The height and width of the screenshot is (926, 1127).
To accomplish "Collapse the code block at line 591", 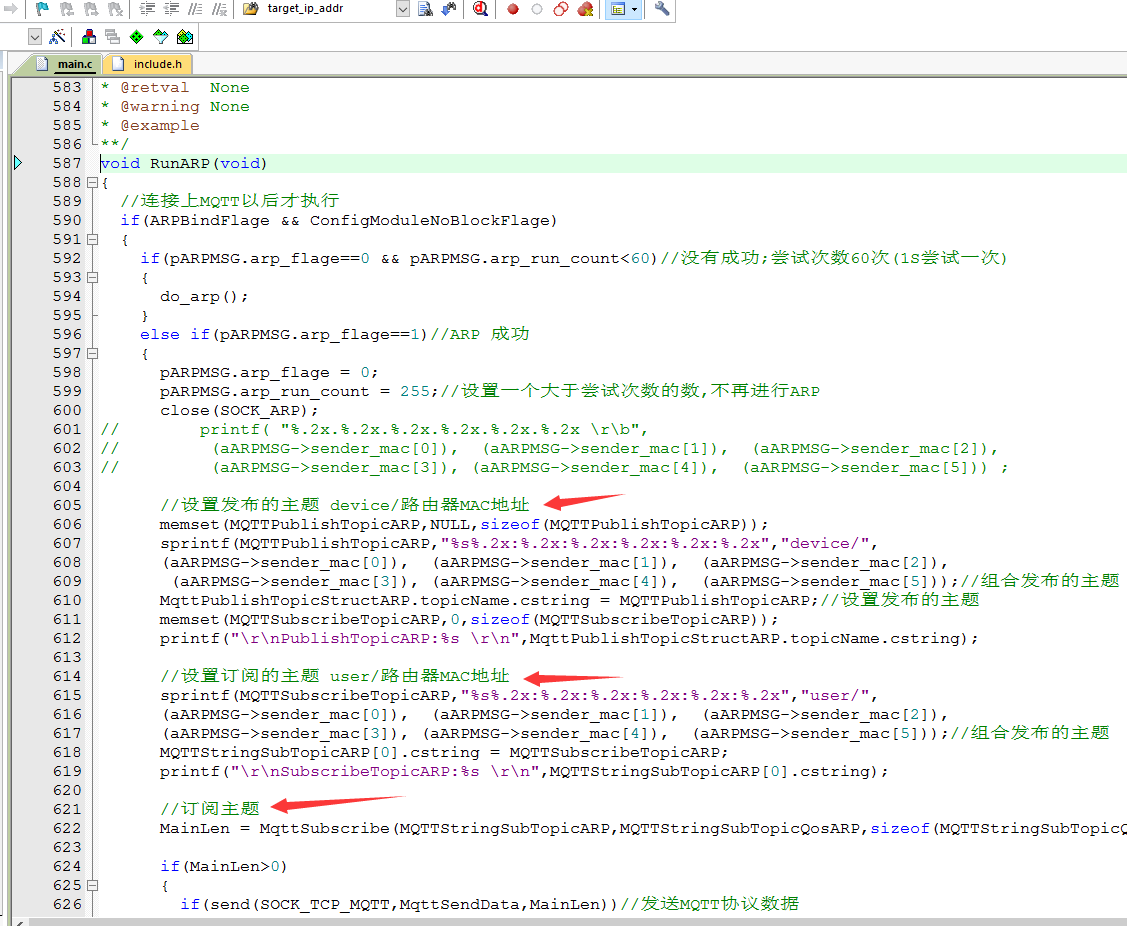I will click(x=92, y=239).
